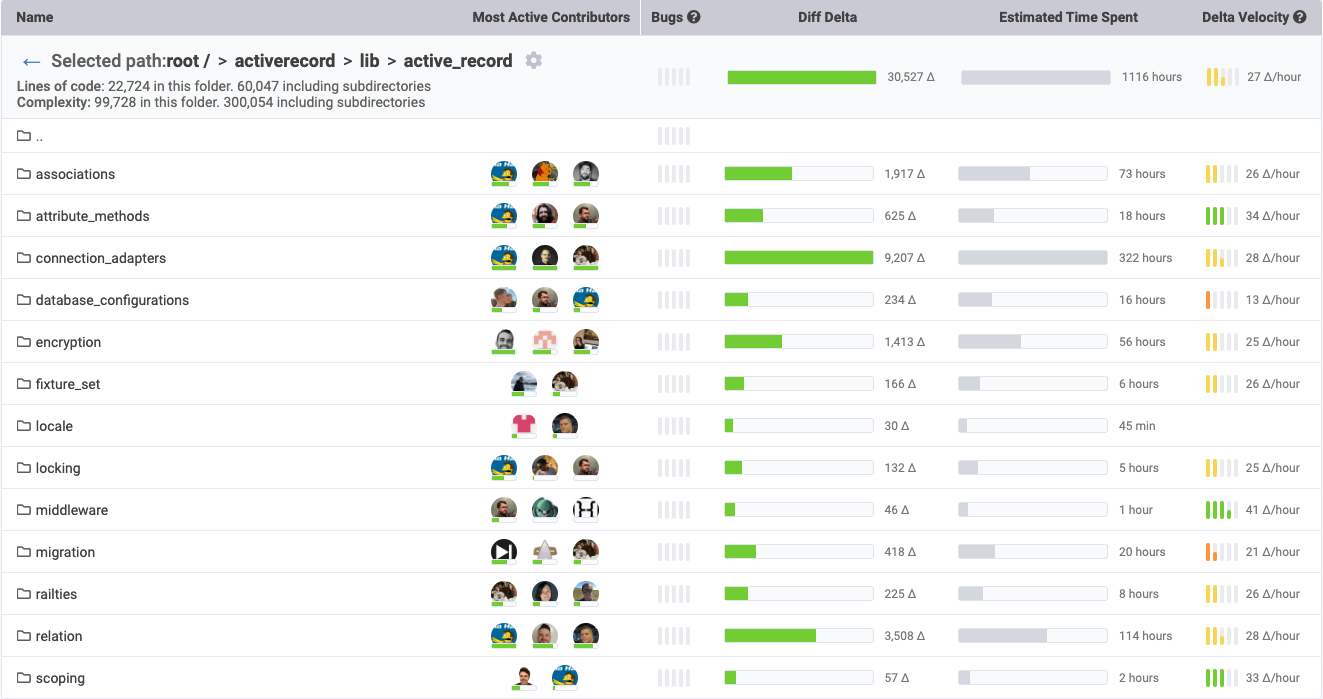Screen dimensions: 1323x699
Task: Click the Bugs help question mark icon
Action: tap(694, 17)
